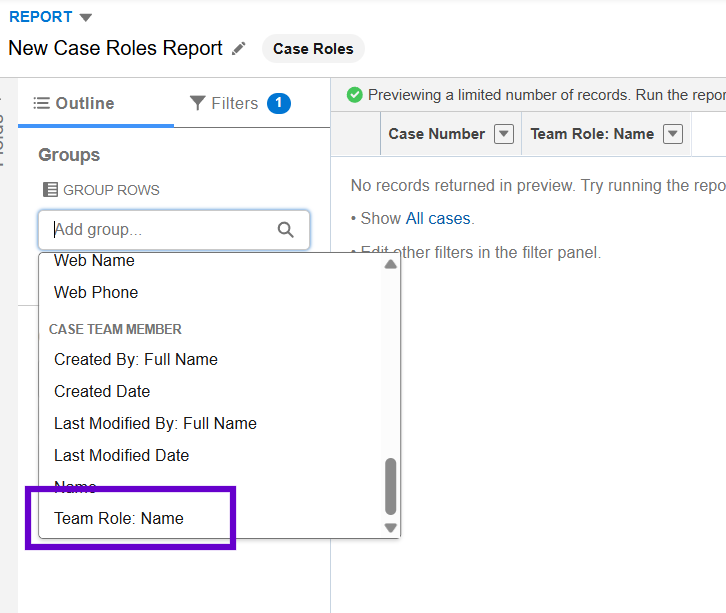The width and height of the screenshot is (726, 613).
Task: Open the REPORT dropdown arrow
Action: 85,17
